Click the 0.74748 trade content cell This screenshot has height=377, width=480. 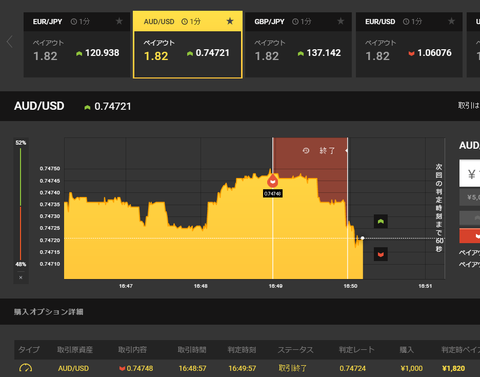pyautogui.click(x=136, y=368)
